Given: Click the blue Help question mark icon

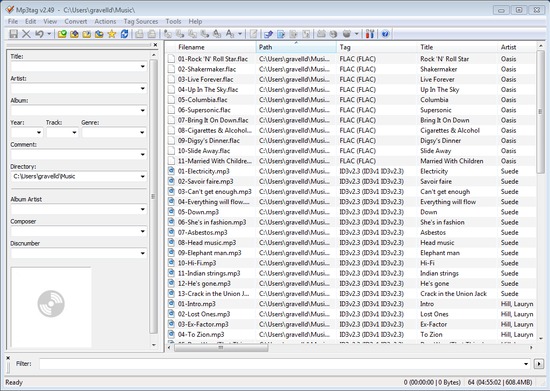Looking at the screenshot, I should tap(385, 34).
